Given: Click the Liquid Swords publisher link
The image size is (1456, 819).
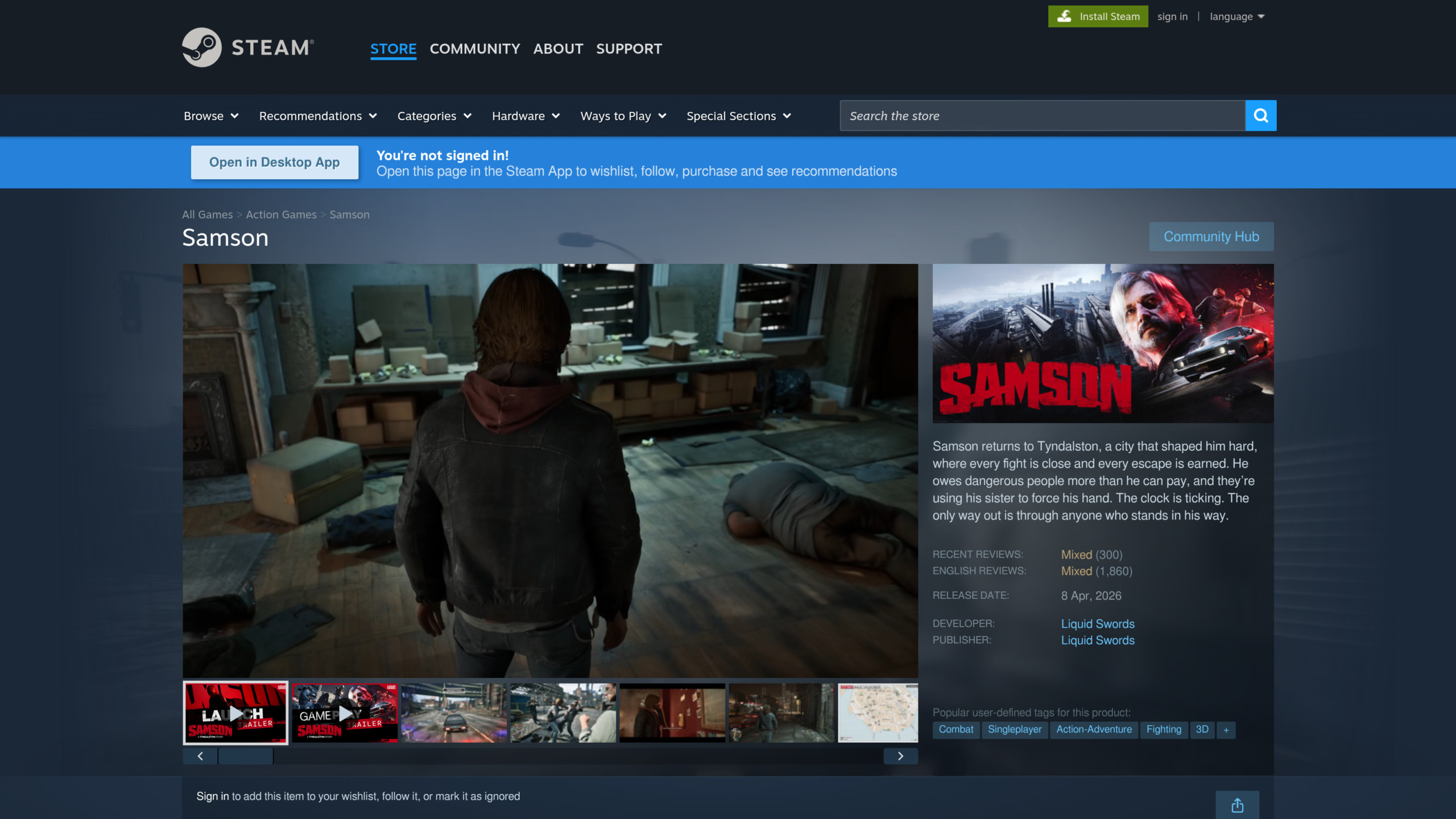Looking at the screenshot, I should tap(1098, 640).
